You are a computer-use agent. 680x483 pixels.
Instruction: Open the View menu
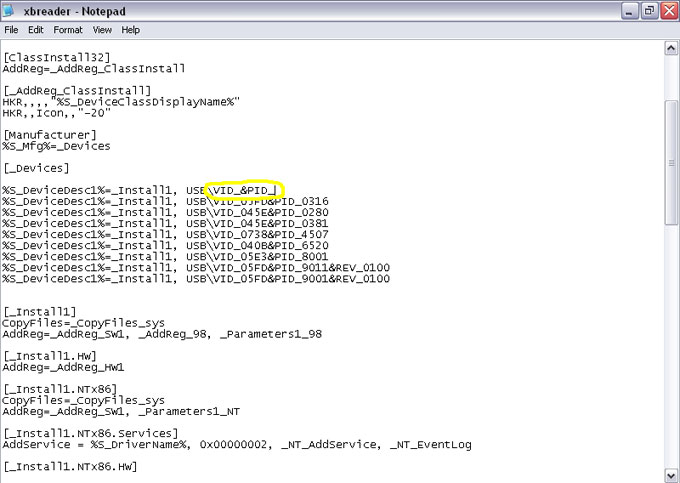pos(103,30)
